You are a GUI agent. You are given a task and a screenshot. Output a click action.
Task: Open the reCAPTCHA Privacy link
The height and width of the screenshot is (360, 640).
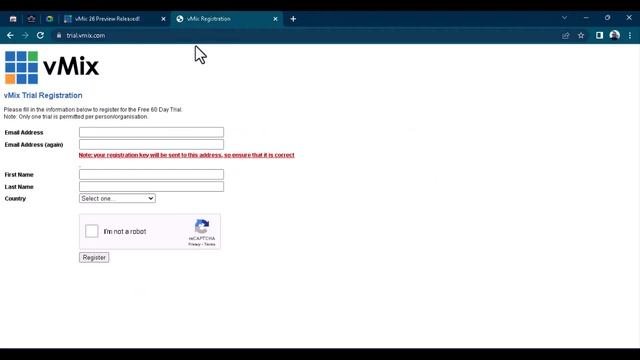(194, 244)
